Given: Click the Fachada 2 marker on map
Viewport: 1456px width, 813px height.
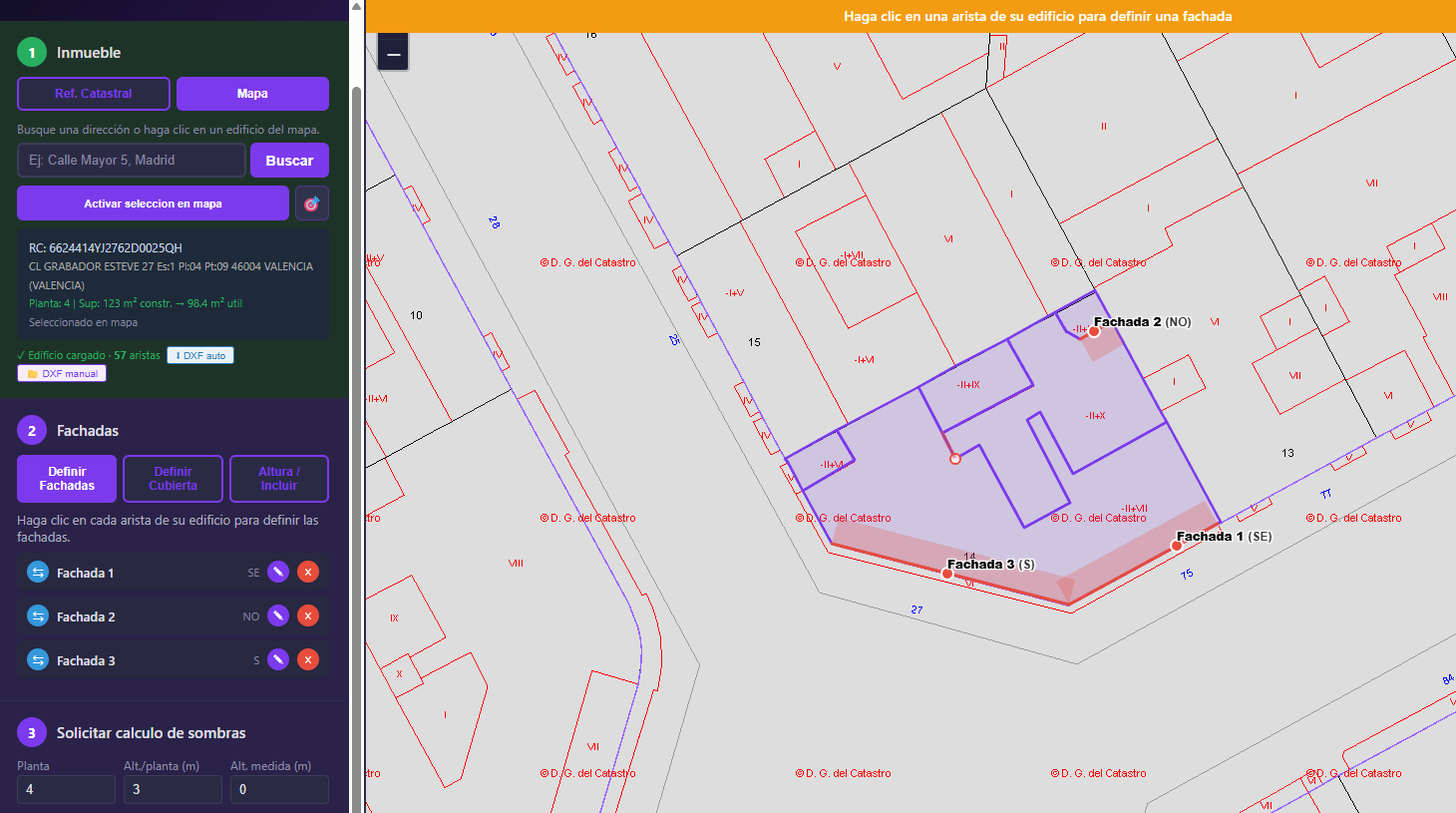Looking at the screenshot, I should tap(1094, 331).
